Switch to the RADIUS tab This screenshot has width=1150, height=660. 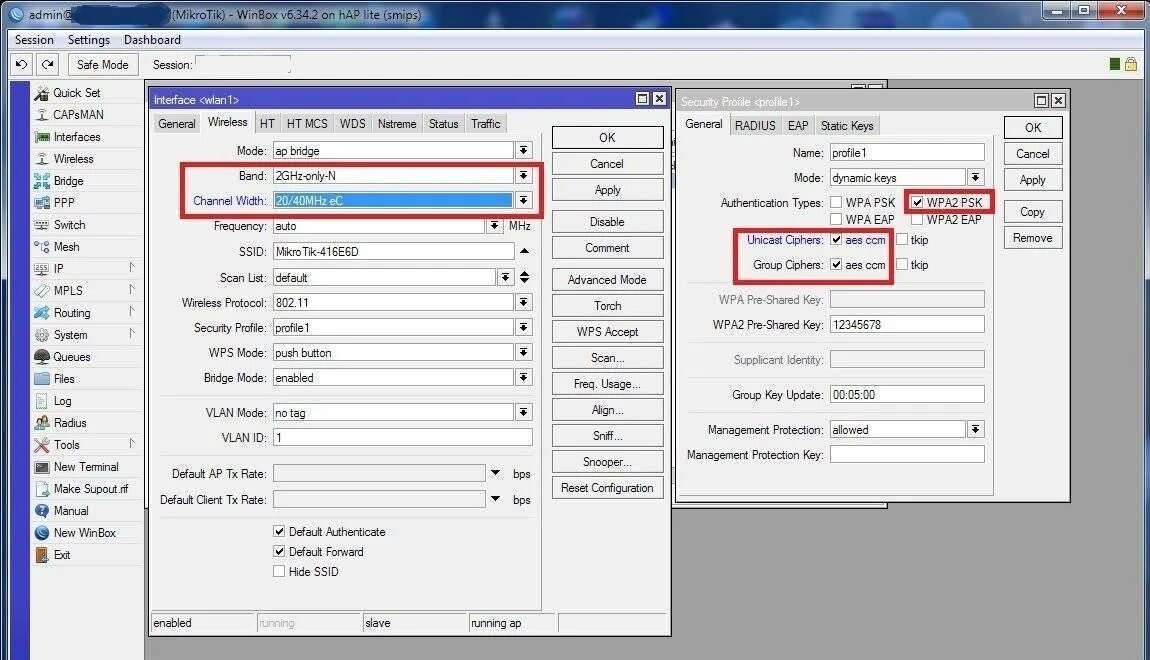[x=755, y=125]
